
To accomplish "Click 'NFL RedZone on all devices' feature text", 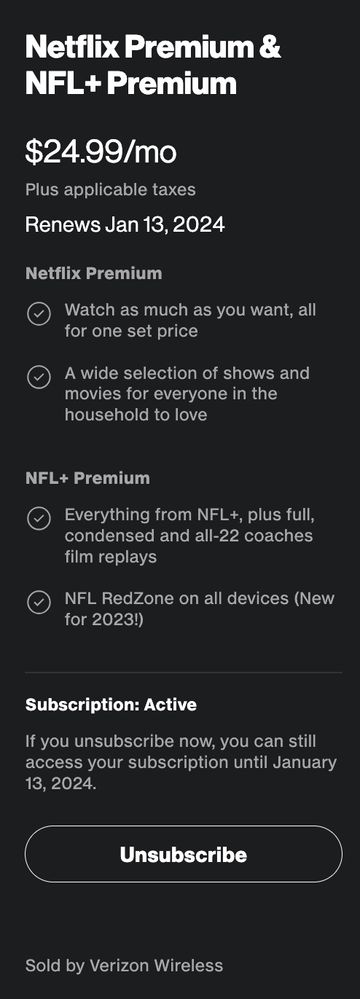I will pyautogui.click(x=199, y=608).
